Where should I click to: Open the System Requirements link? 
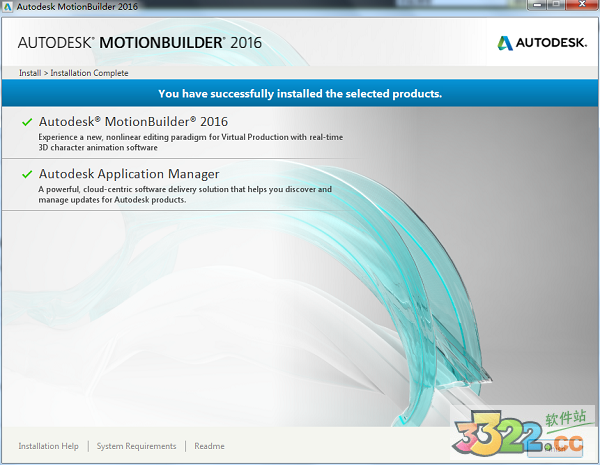click(x=136, y=446)
